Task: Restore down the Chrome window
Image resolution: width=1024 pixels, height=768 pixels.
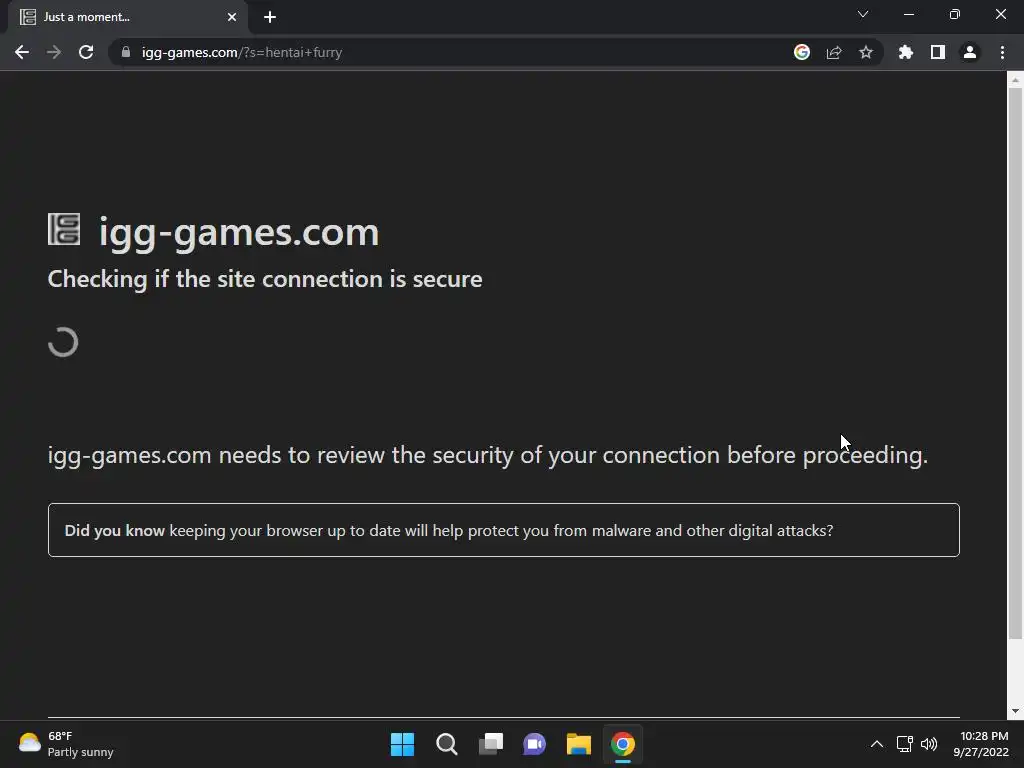Action: point(955,14)
